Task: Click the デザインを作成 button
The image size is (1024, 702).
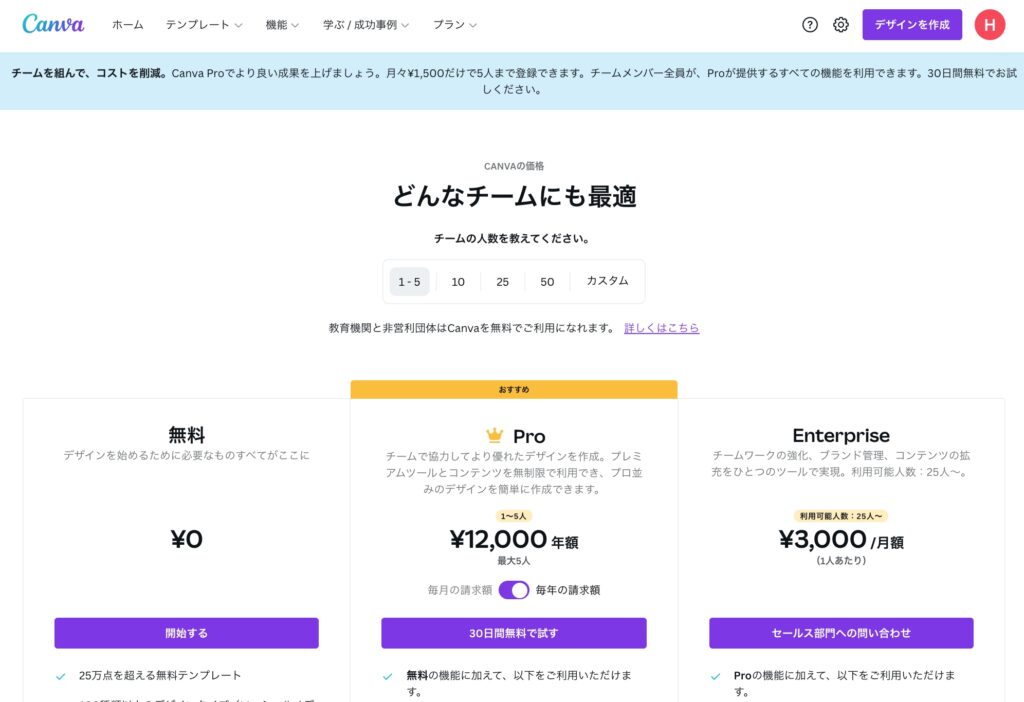Action: pyautogui.click(x=912, y=25)
